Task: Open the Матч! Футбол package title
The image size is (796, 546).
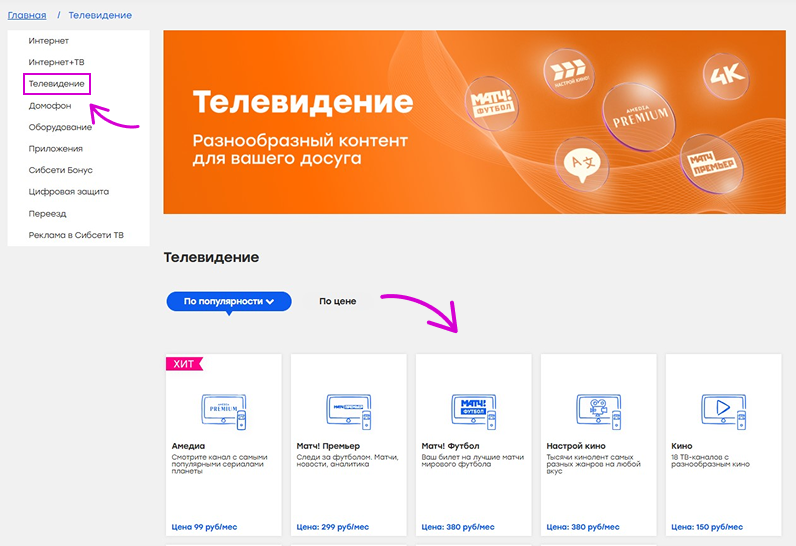Action: (450, 446)
